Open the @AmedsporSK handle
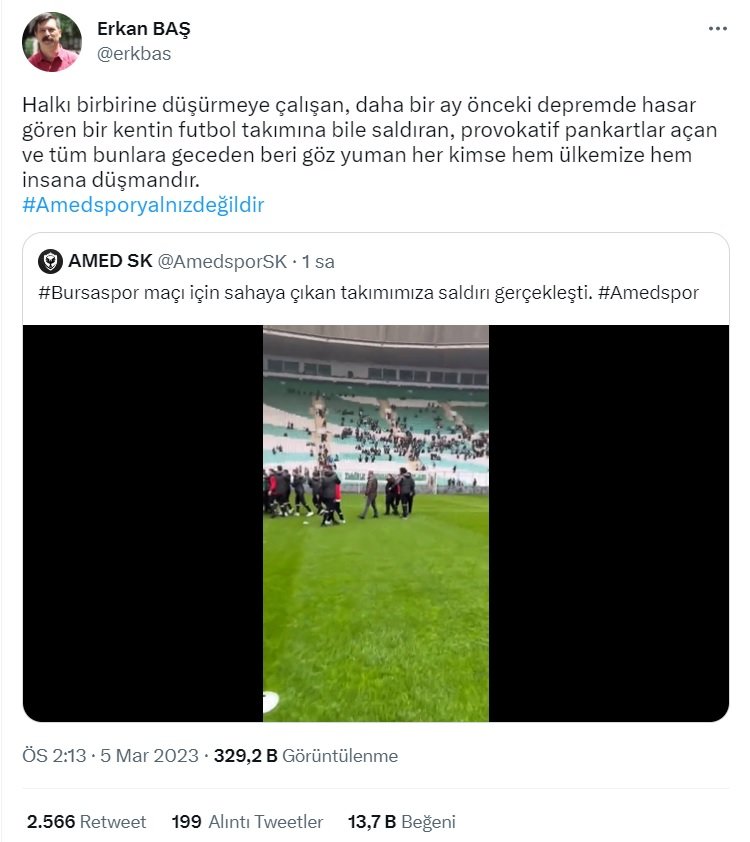The height and width of the screenshot is (842, 750). pos(222,262)
